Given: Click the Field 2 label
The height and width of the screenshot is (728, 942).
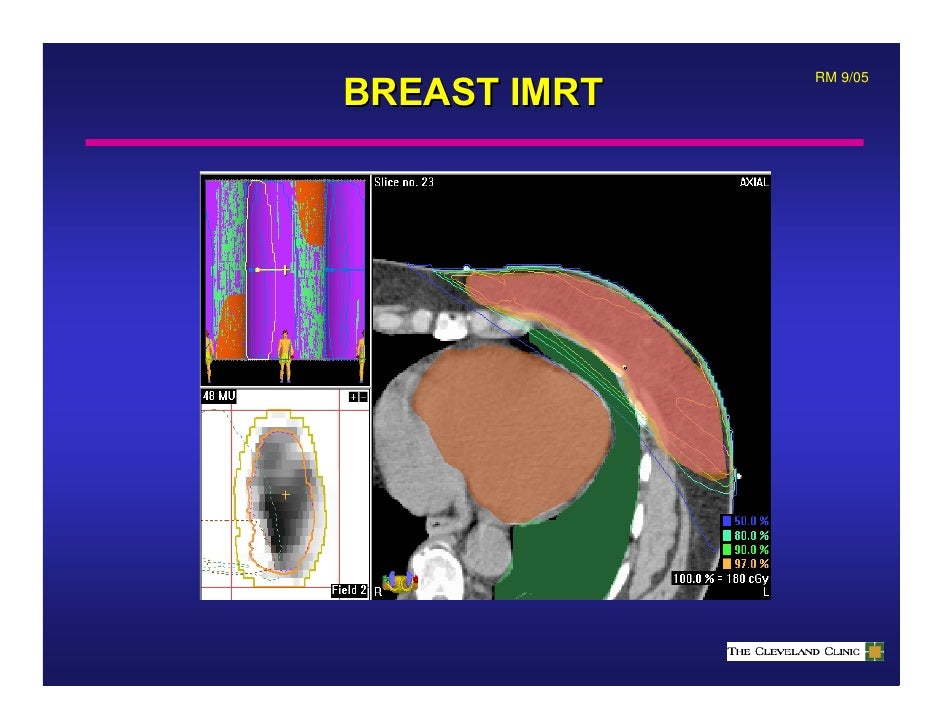Looking at the screenshot, I should pyautogui.click(x=349, y=591).
